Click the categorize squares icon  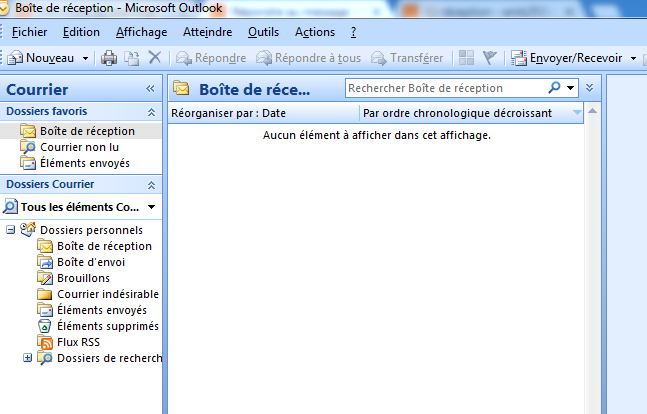click(x=467, y=58)
